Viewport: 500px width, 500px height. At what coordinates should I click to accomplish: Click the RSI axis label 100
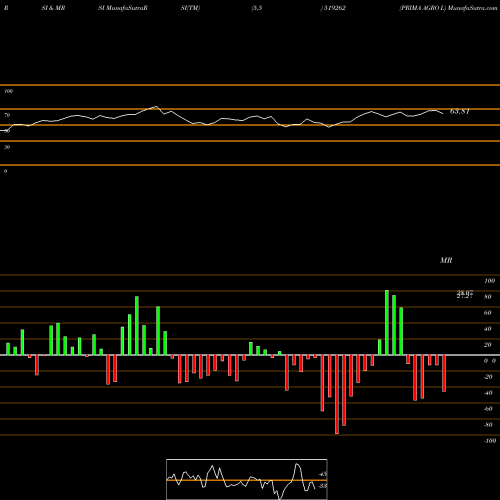coord(9,91)
